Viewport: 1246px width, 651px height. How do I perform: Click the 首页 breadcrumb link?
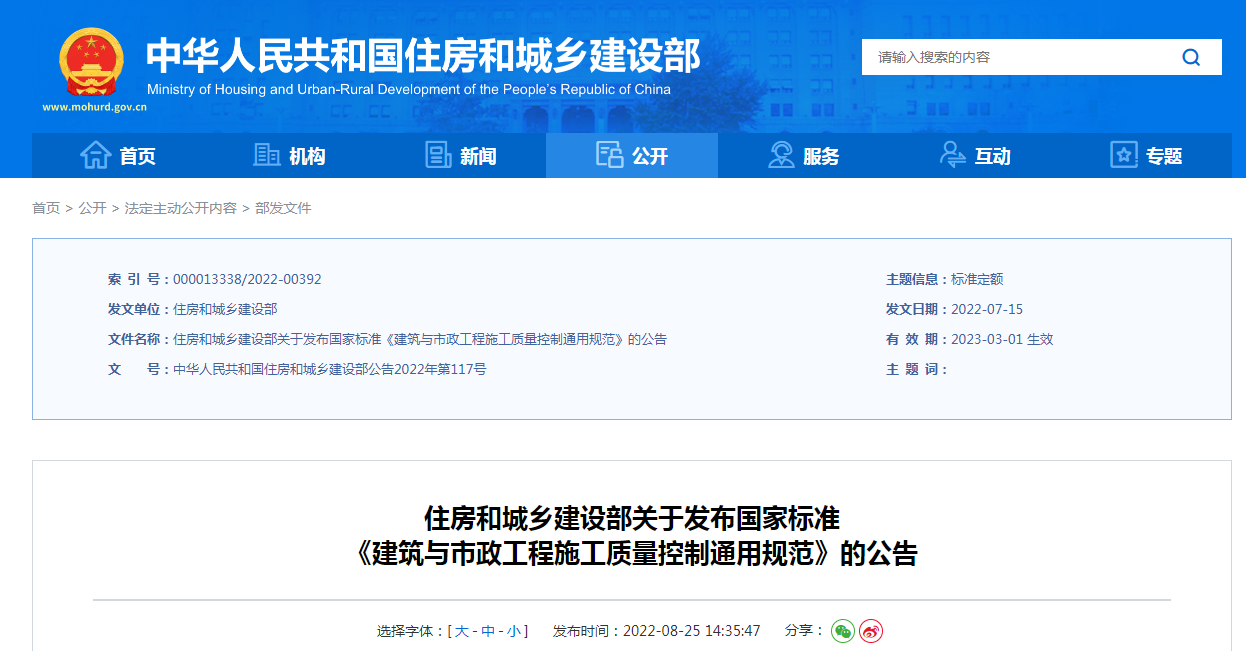point(46,208)
